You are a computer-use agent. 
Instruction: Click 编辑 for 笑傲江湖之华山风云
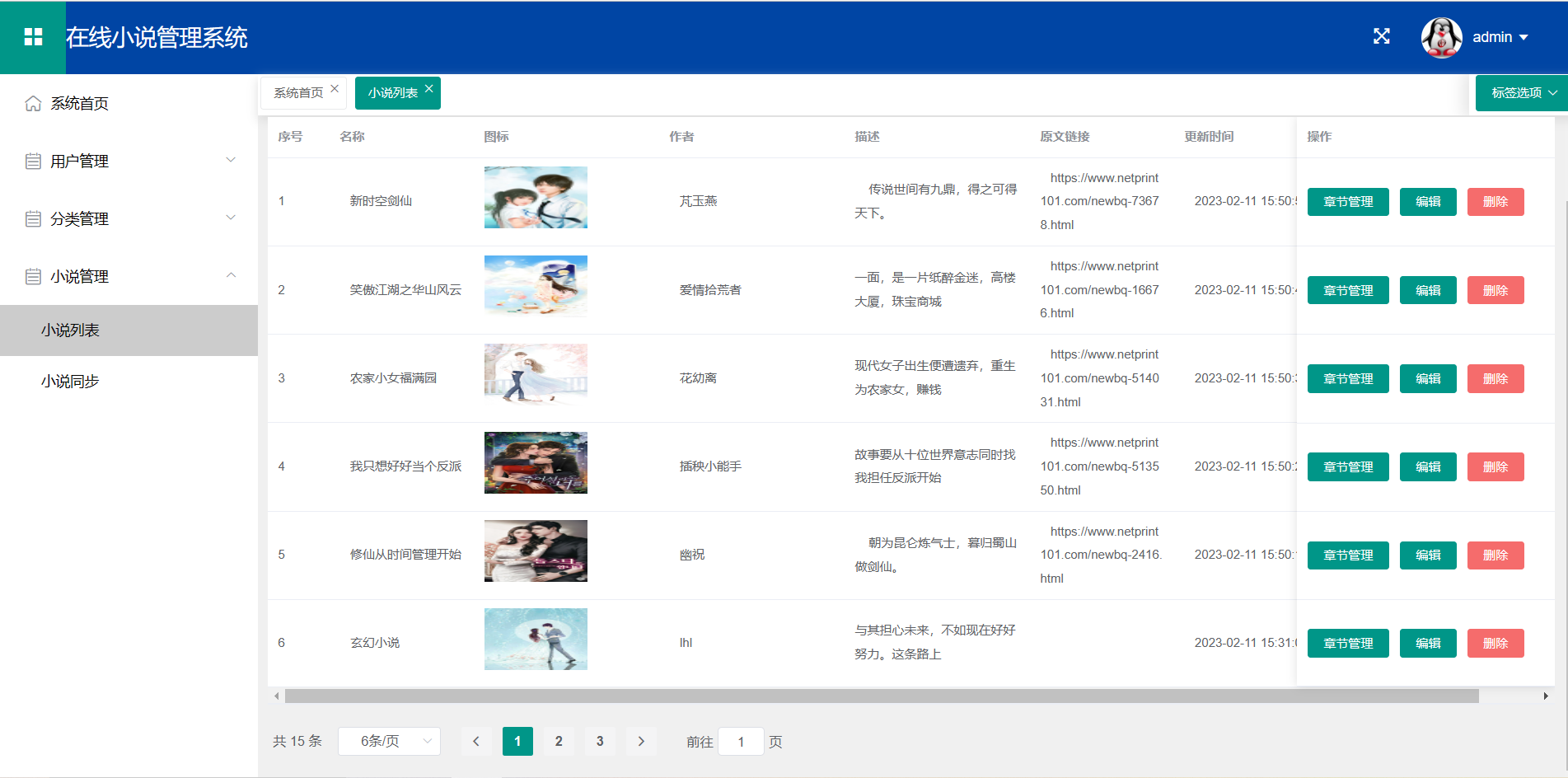[1428, 290]
